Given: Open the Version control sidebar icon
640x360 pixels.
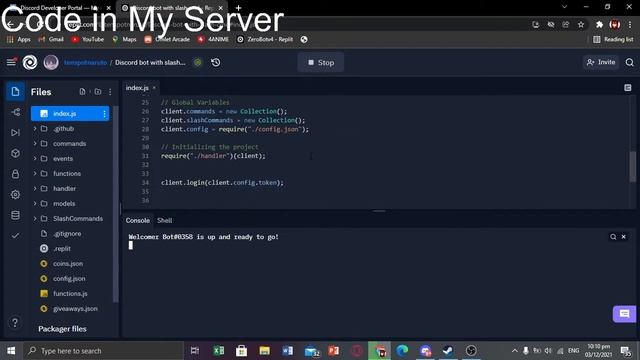Looking at the screenshot, I should (x=16, y=112).
